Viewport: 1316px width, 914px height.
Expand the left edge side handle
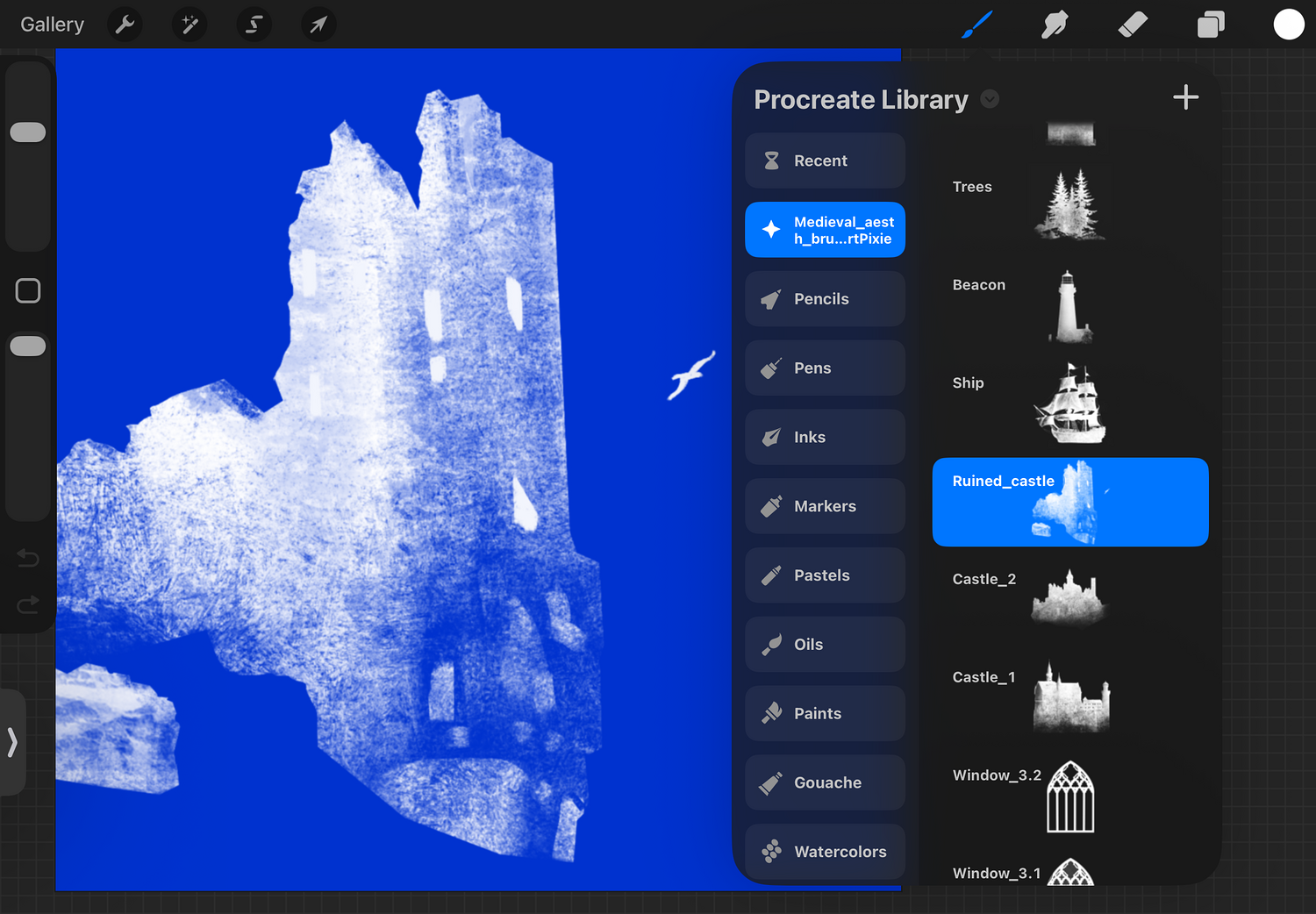coord(12,742)
